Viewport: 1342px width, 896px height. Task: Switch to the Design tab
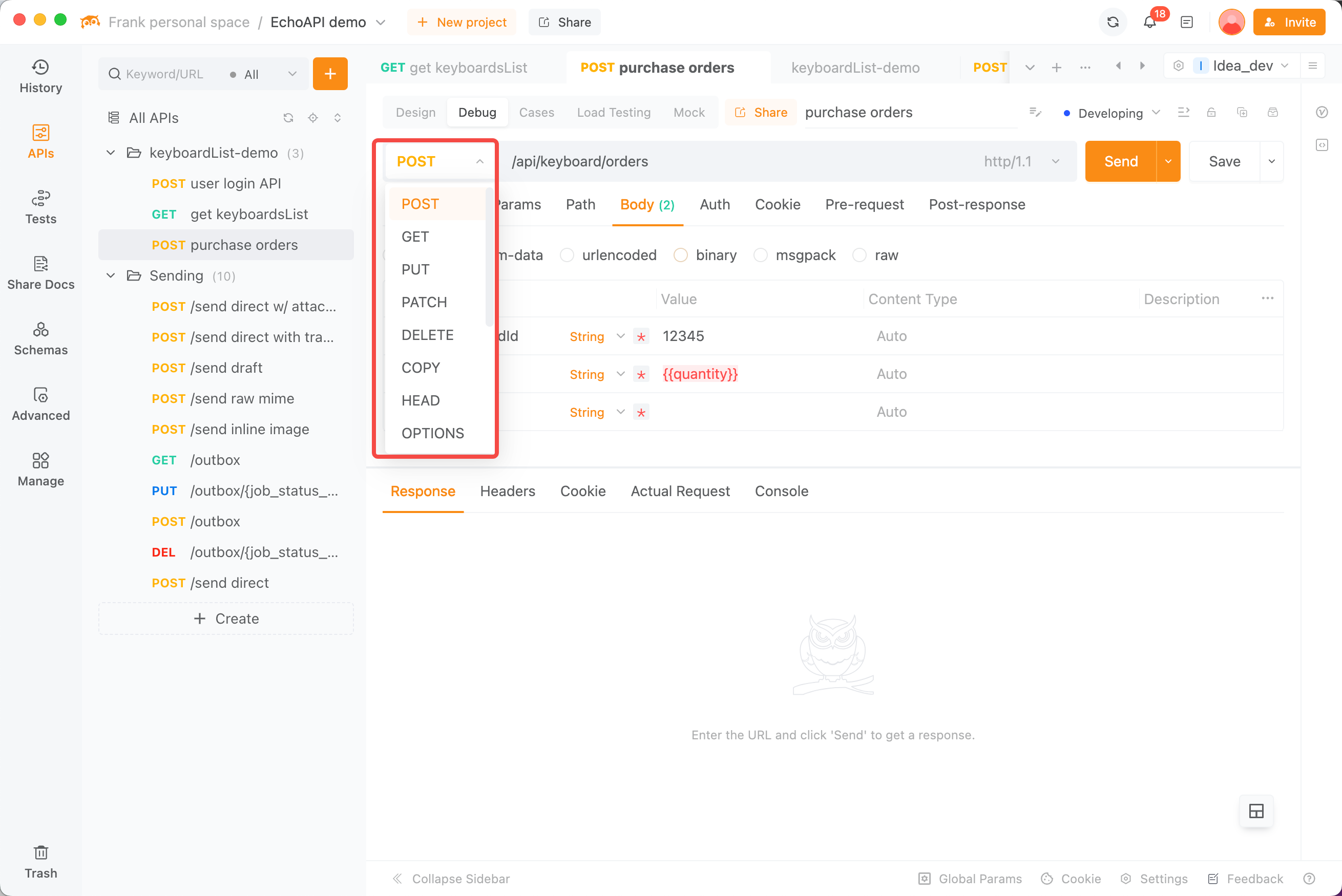pyautogui.click(x=414, y=112)
